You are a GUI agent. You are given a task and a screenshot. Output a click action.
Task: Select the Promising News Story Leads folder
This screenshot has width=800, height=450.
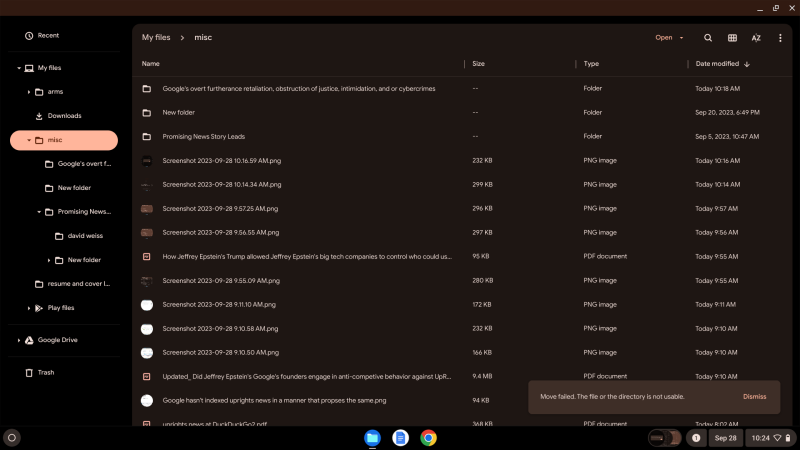pos(203,136)
